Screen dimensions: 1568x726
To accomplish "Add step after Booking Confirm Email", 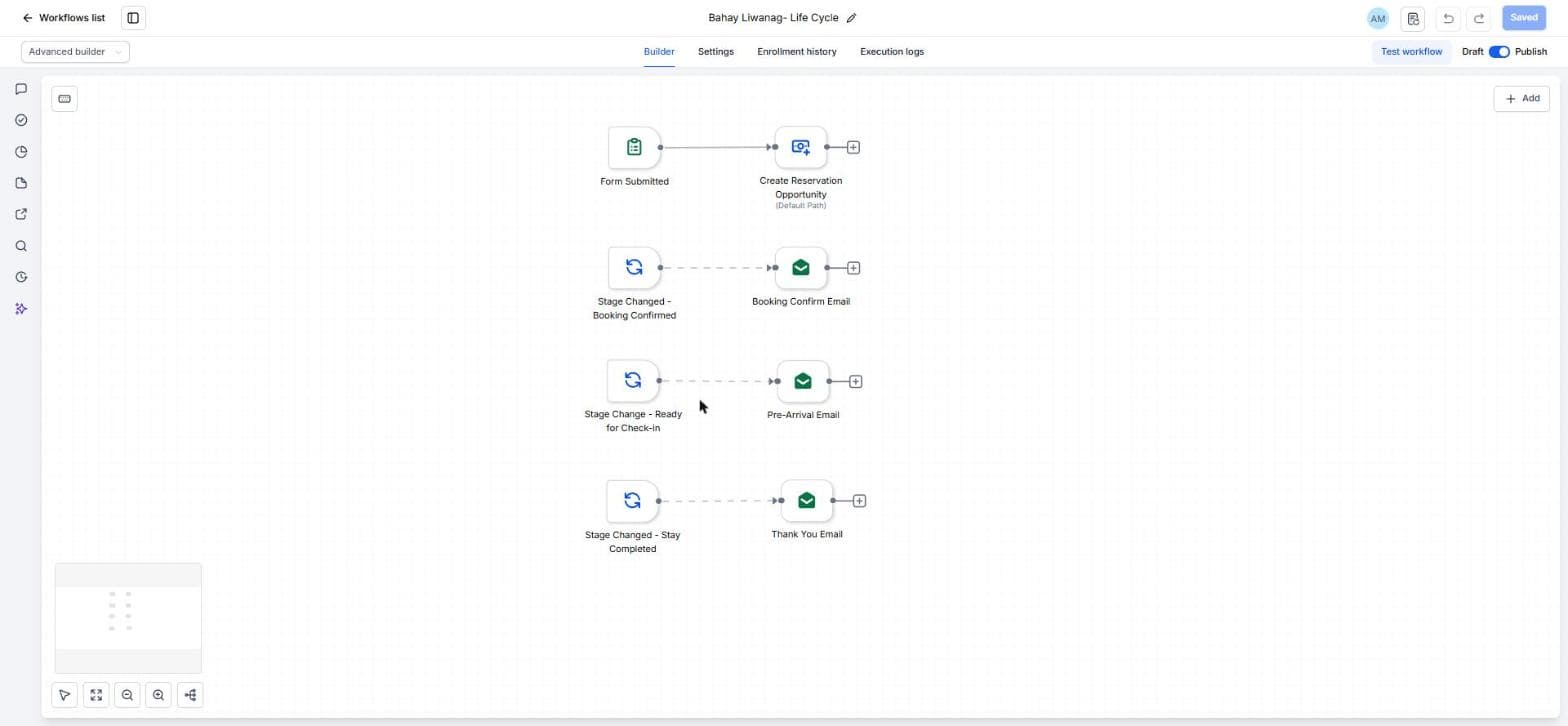I will coord(853,268).
